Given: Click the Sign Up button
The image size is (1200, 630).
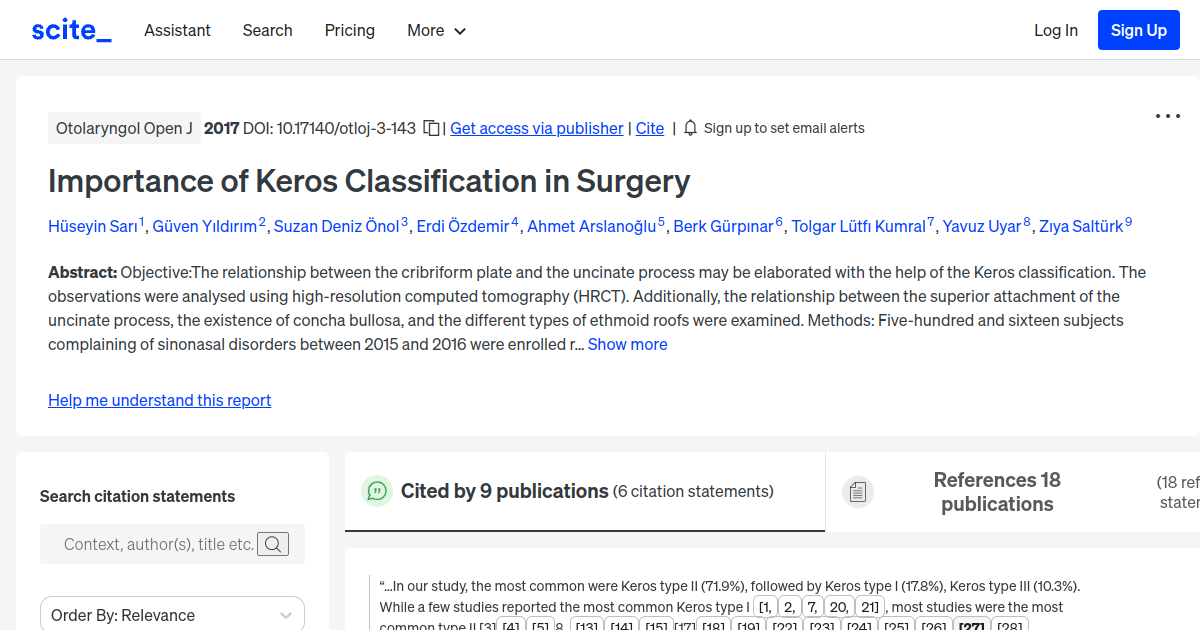Looking at the screenshot, I should 1138,29.
